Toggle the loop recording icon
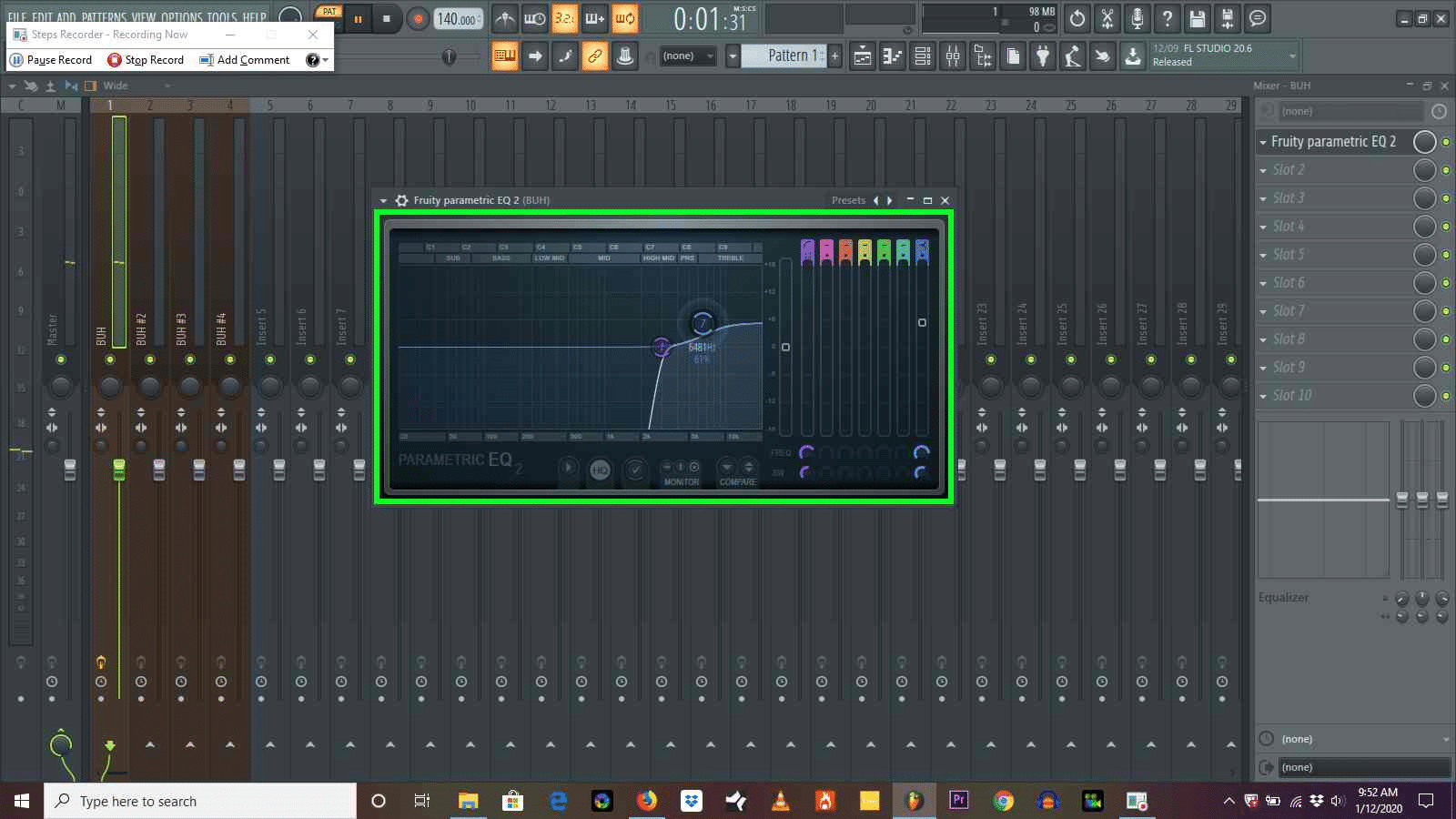This screenshot has width=1456, height=819. coord(624,18)
